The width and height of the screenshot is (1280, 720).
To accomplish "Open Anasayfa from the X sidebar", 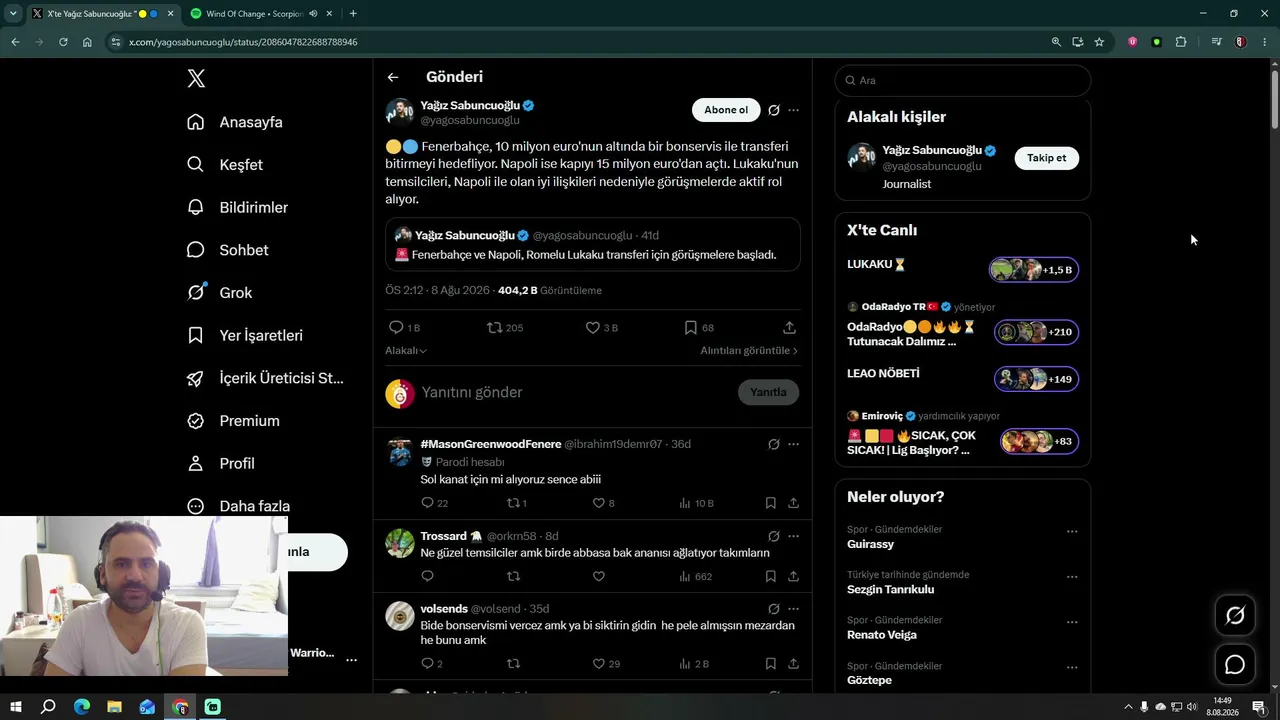I will click(x=235, y=122).
